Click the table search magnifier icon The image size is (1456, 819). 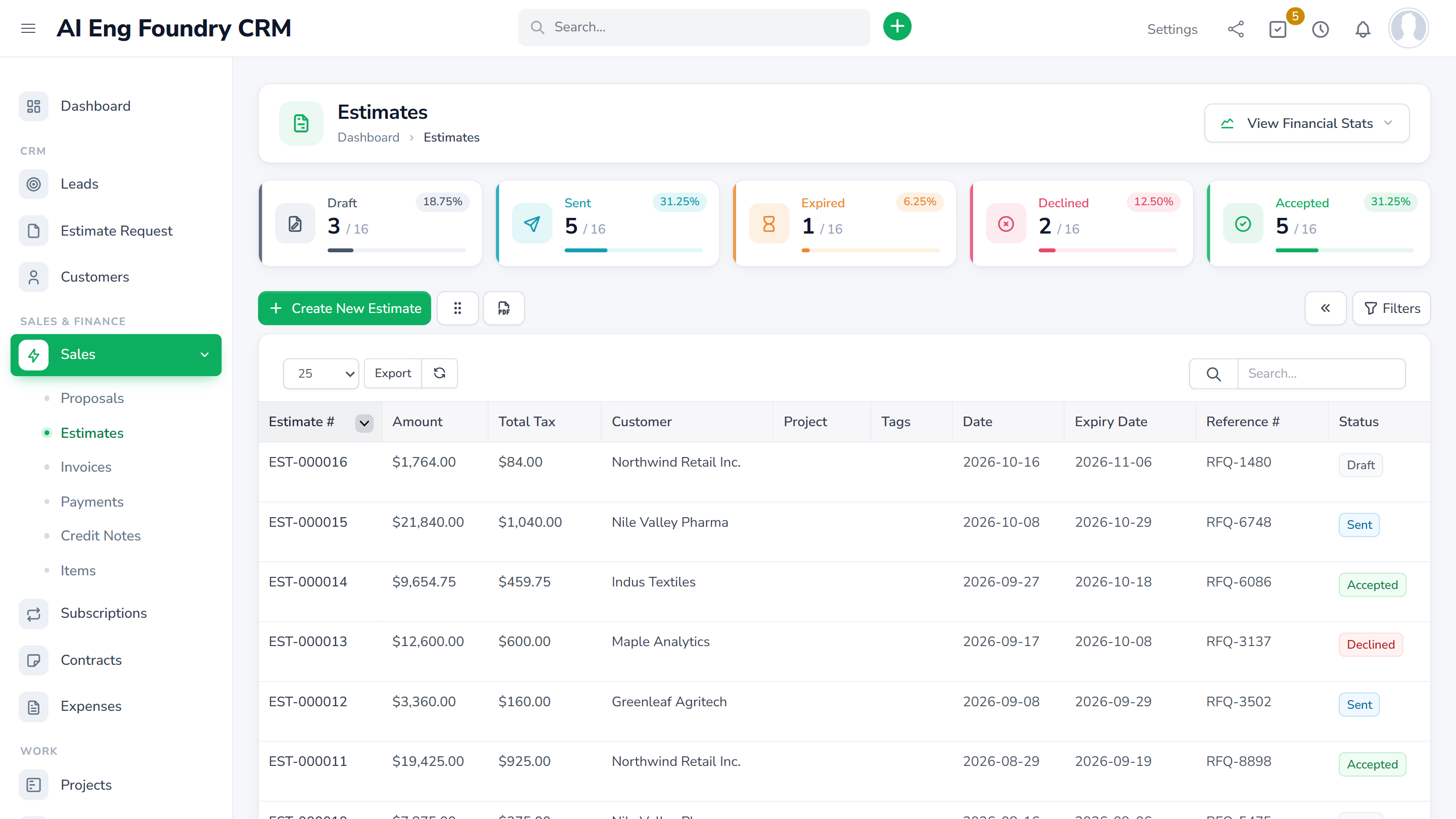point(1213,374)
